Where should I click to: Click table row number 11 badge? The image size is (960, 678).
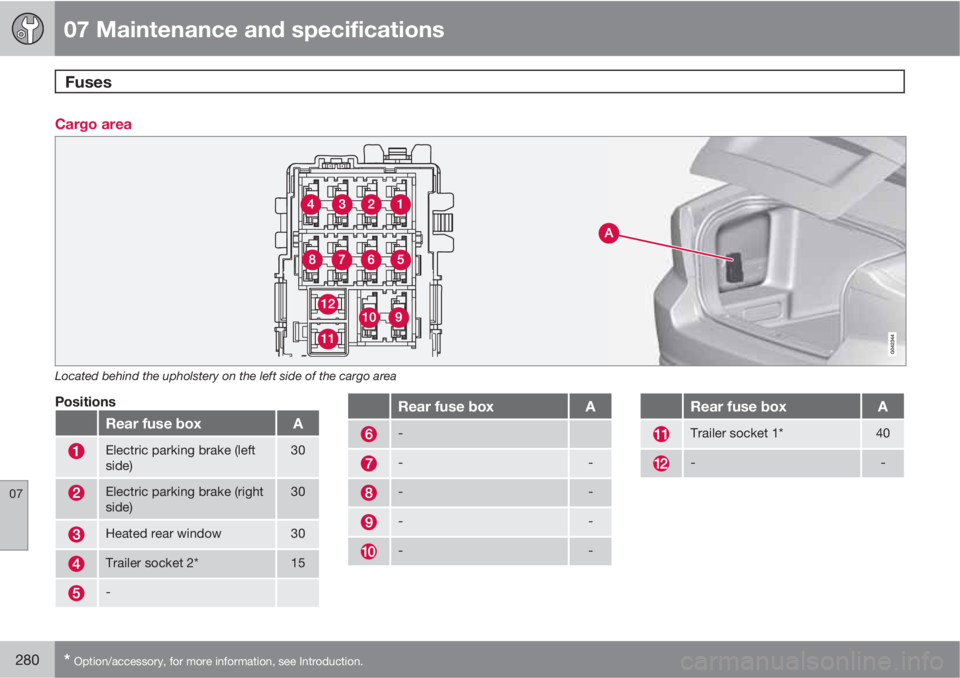[x=661, y=434]
